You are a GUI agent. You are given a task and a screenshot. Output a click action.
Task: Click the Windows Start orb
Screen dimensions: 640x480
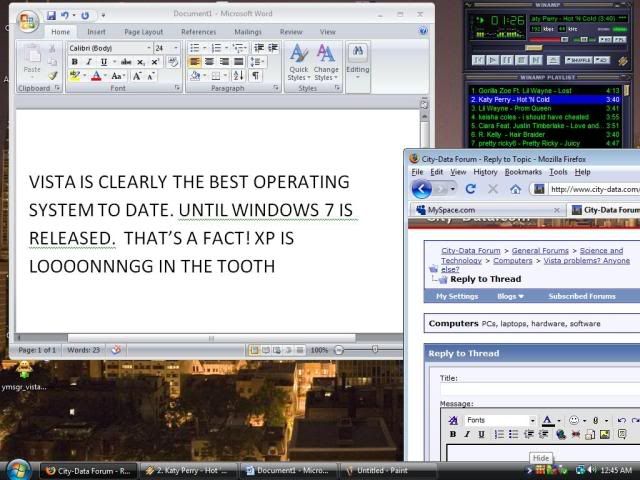pos(17,470)
